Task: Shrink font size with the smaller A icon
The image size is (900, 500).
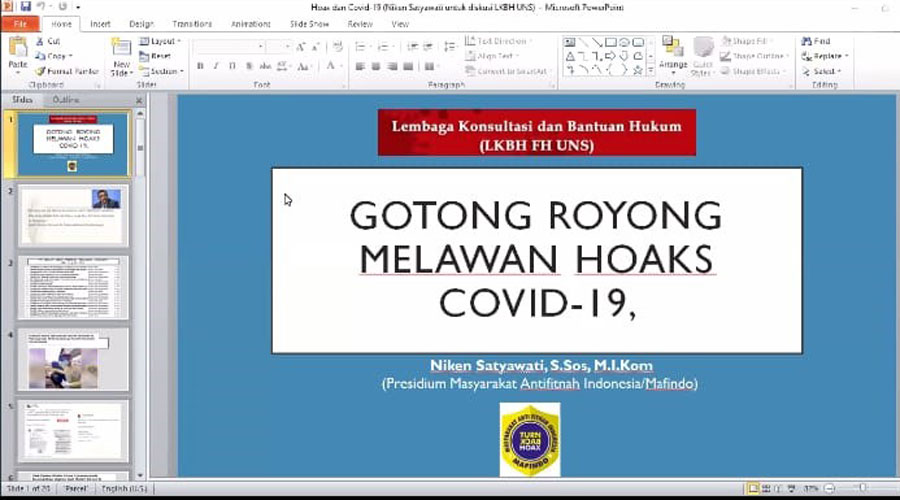Action: point(315,46)
